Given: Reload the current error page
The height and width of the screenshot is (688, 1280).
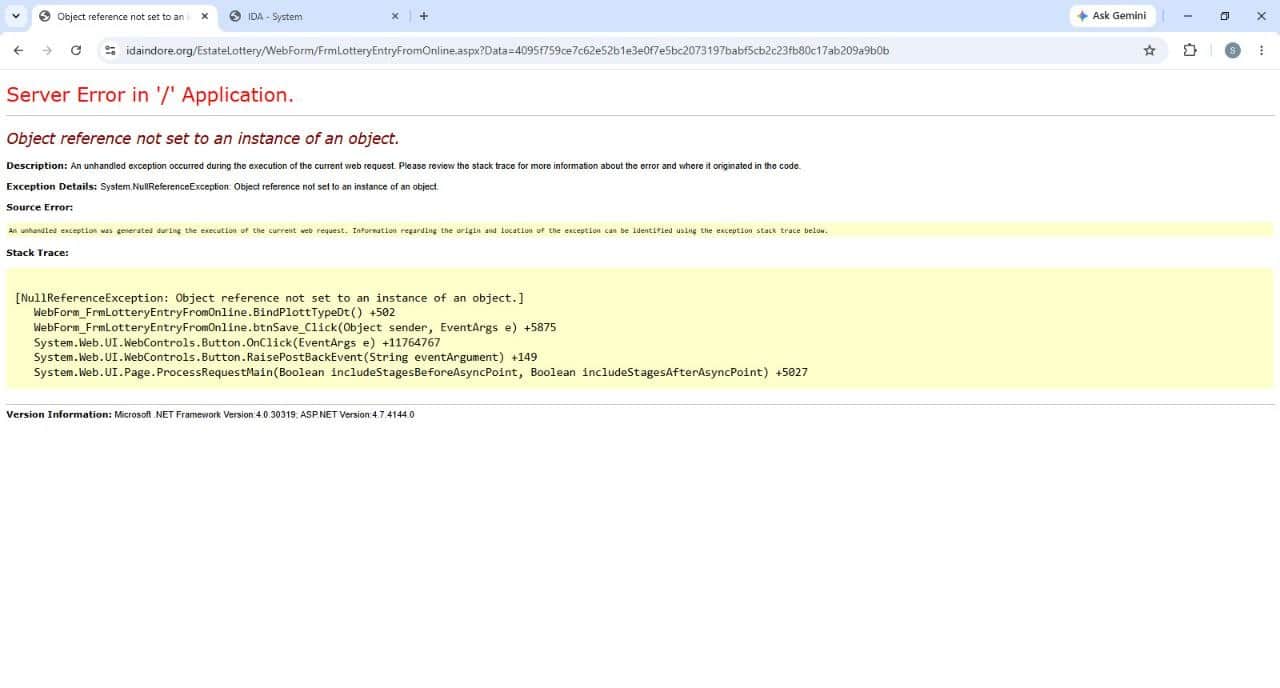Looking at the screenshot, I should click(x=76, y=50).
